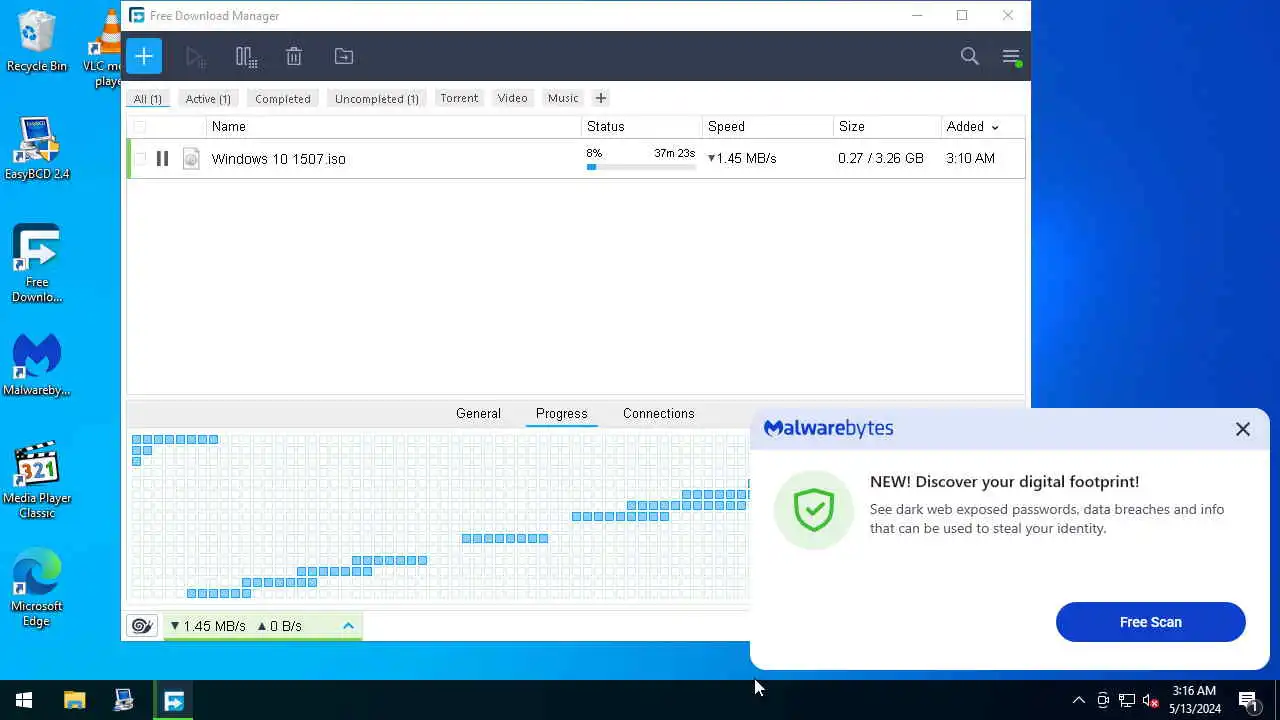Delete selected download with trash icon
The image size is (1280, 720).
294,57
